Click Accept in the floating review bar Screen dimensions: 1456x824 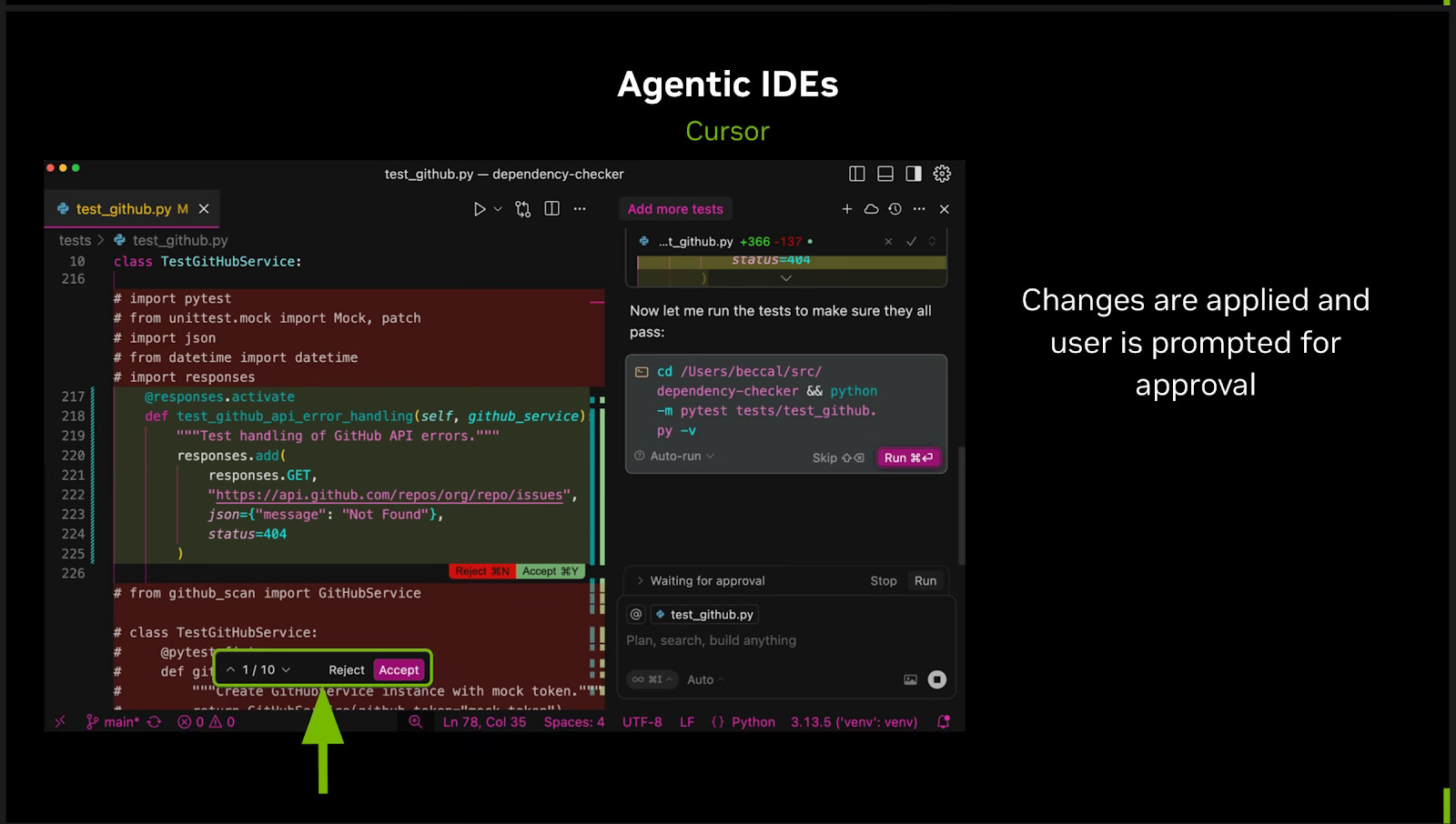(x=399, y=669)
